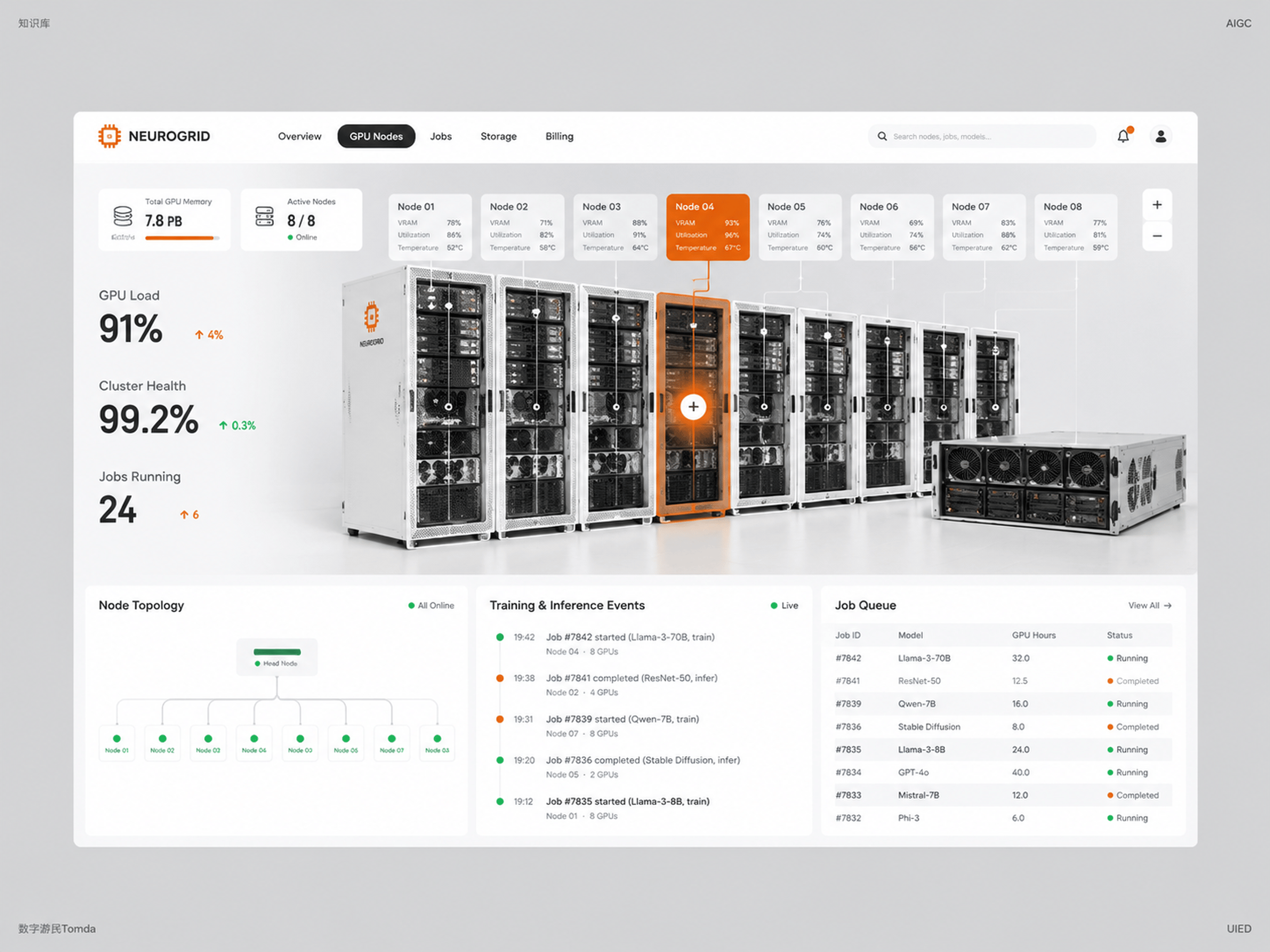The width and height of the screenshot is (1270, 952).
Task: Click the GPU Hours column header
Action: tap(1033, 635)
